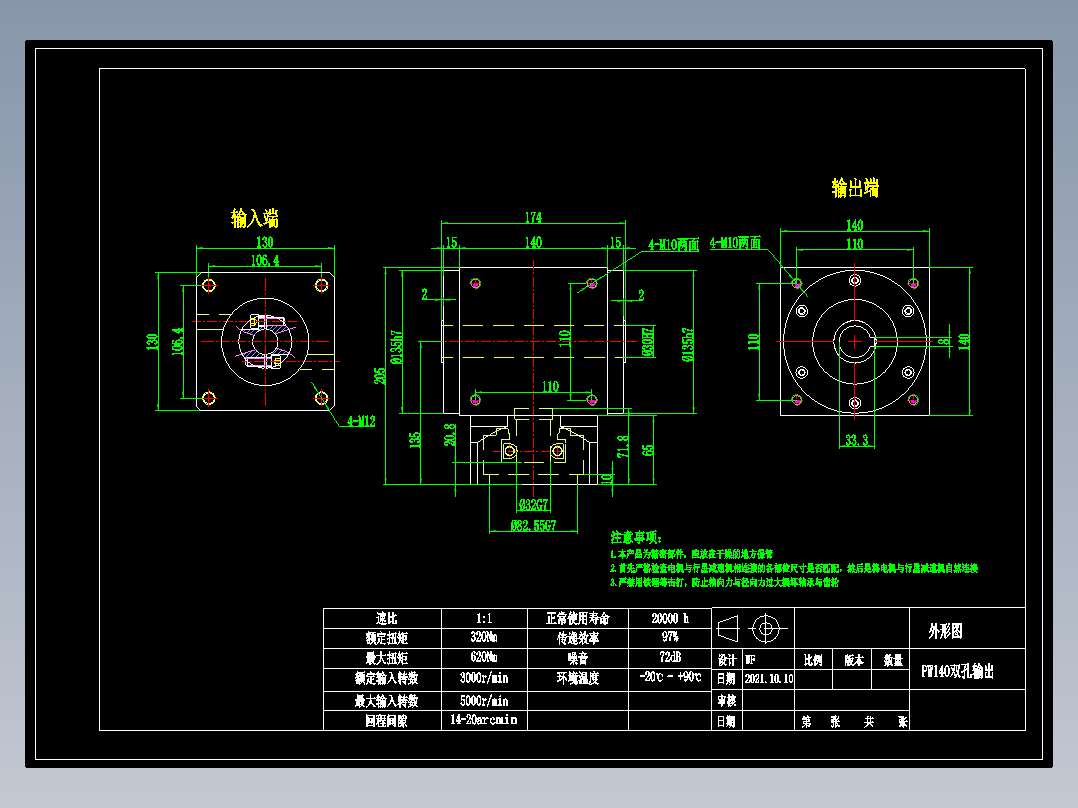The image size is (1078, 808).
Task: Select the 20000 h lifetime value
Action: (670, 618)
